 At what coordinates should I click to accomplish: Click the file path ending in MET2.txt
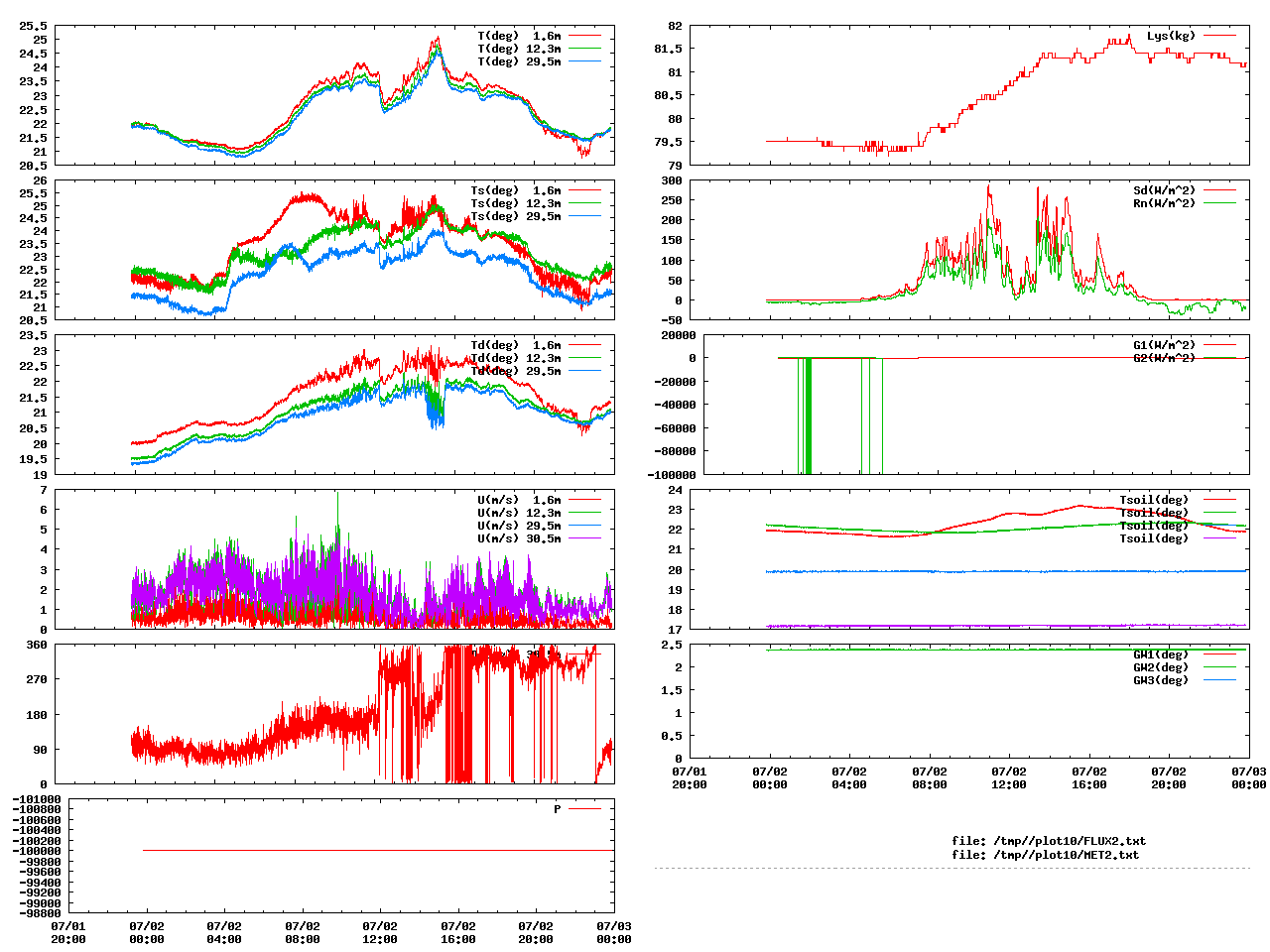pyautogui.click(x=1066, y=854)
